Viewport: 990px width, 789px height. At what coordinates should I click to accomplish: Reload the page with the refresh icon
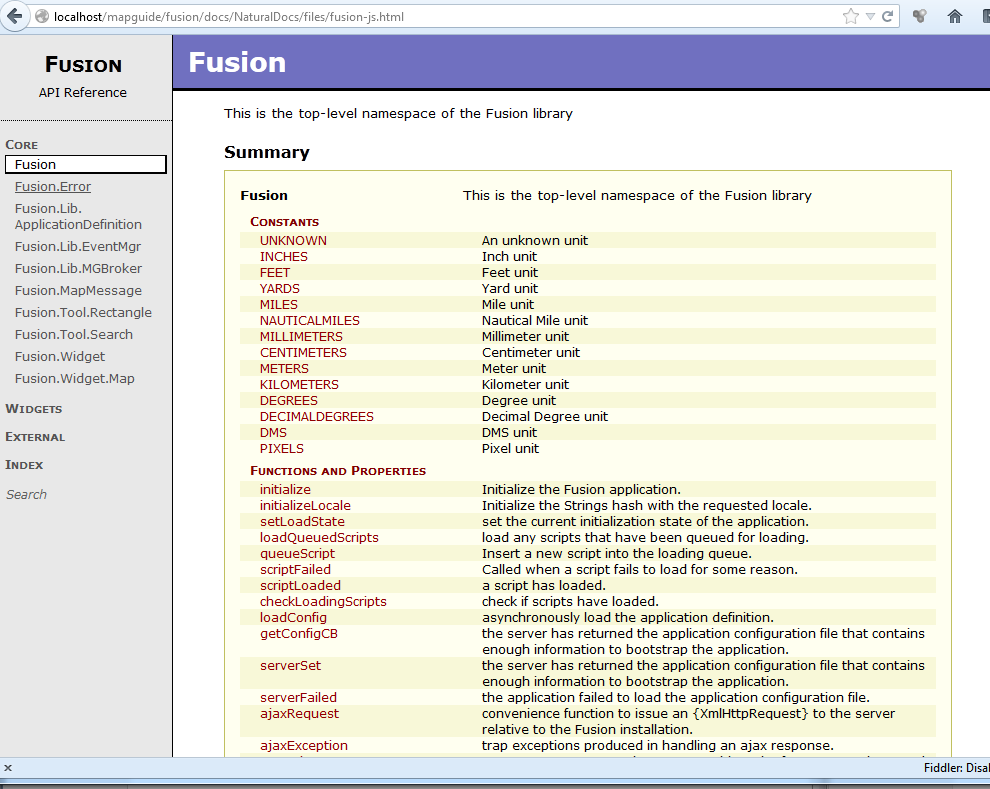887,16
